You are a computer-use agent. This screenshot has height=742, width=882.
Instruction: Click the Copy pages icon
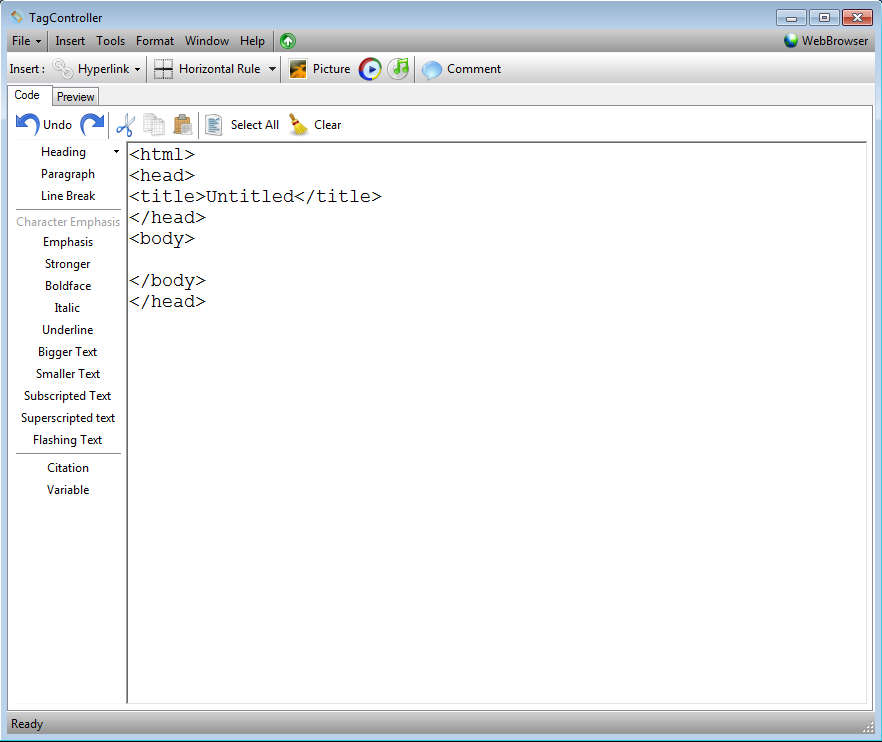[154, 125]
